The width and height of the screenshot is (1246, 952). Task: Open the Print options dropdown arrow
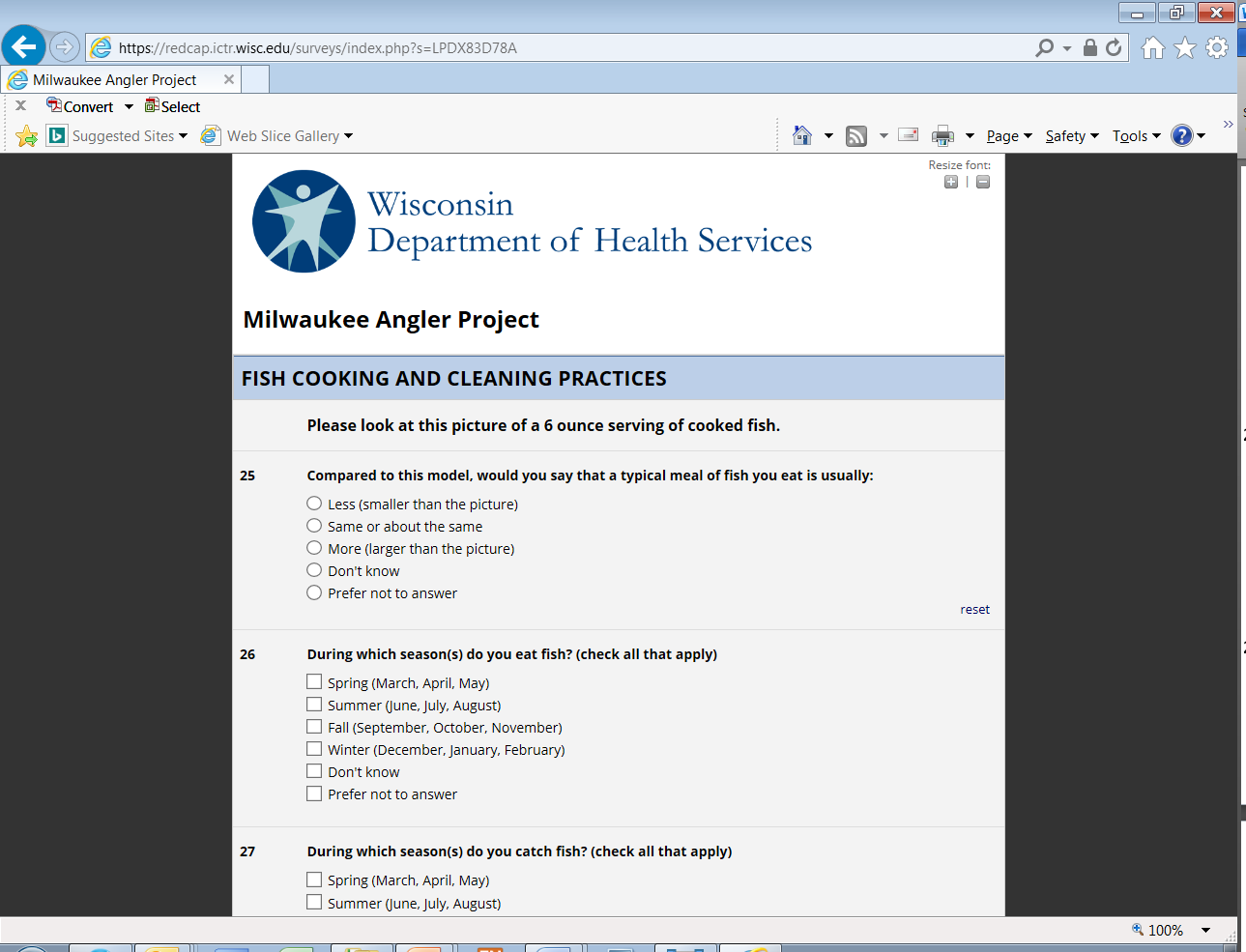(x=970, y=136)
